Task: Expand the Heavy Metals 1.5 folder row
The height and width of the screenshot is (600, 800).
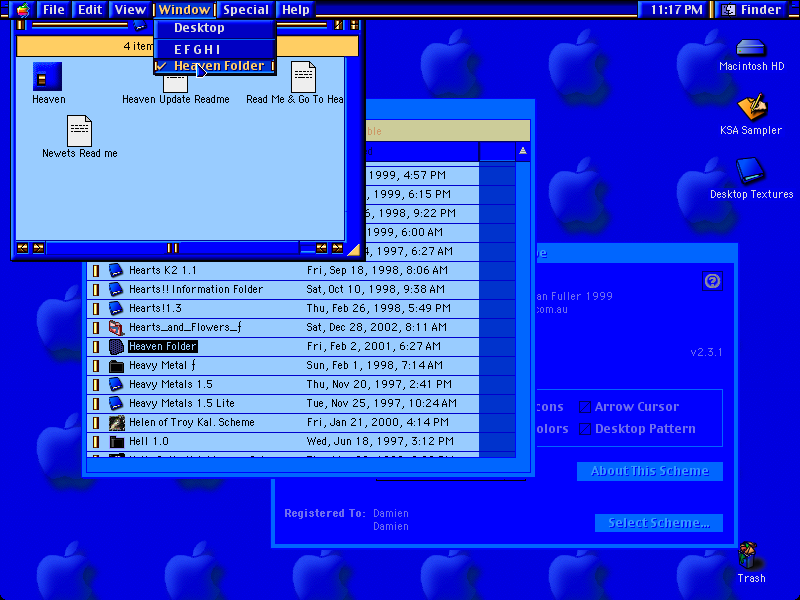Action: pos(95,384)
